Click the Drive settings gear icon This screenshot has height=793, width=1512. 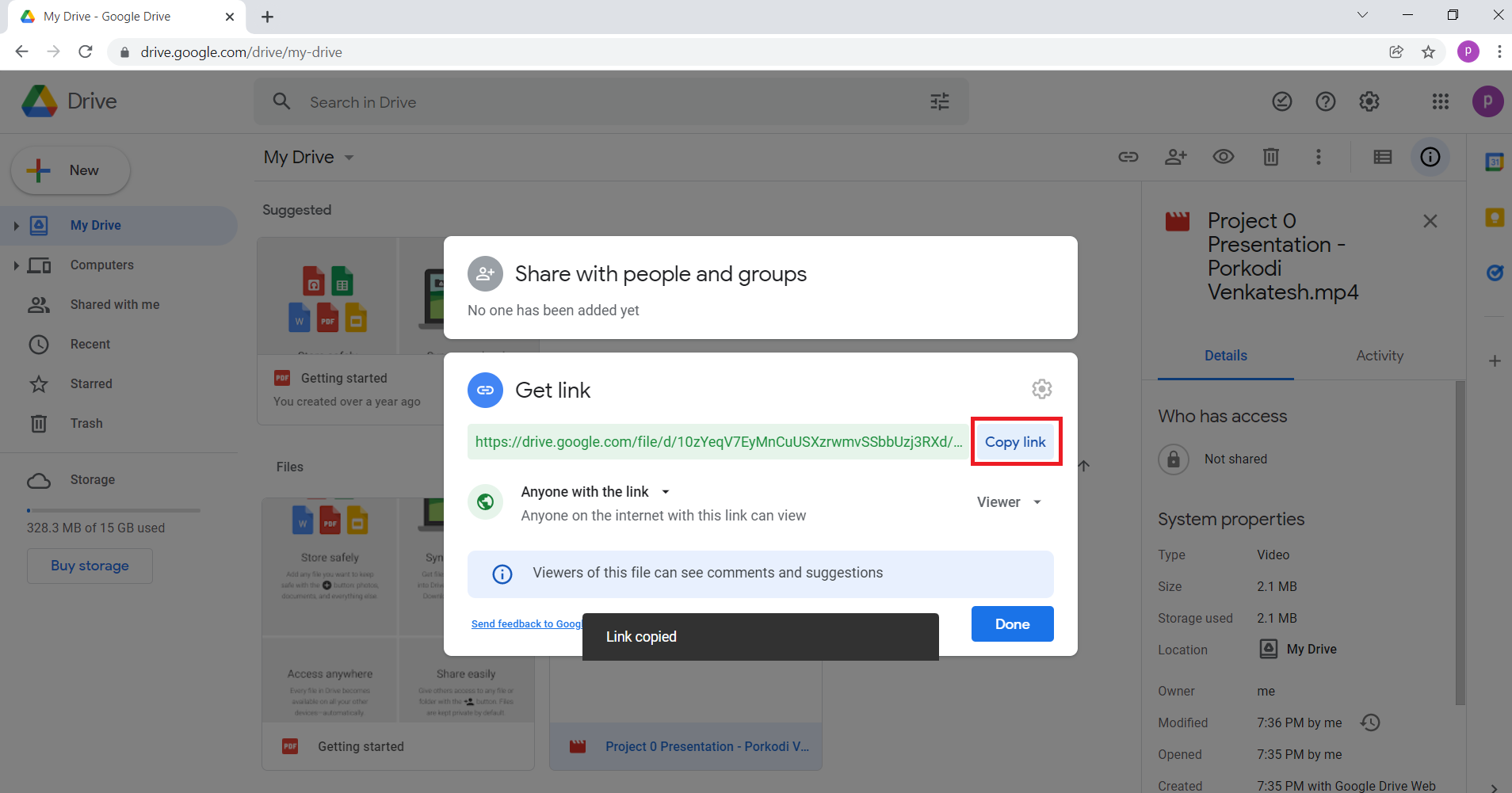point(1369,101)
